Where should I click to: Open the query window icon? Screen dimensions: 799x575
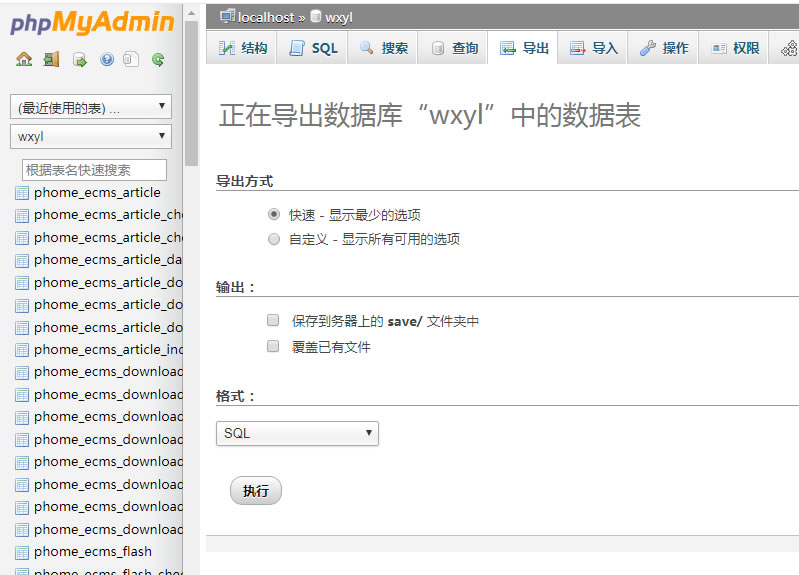79,60
